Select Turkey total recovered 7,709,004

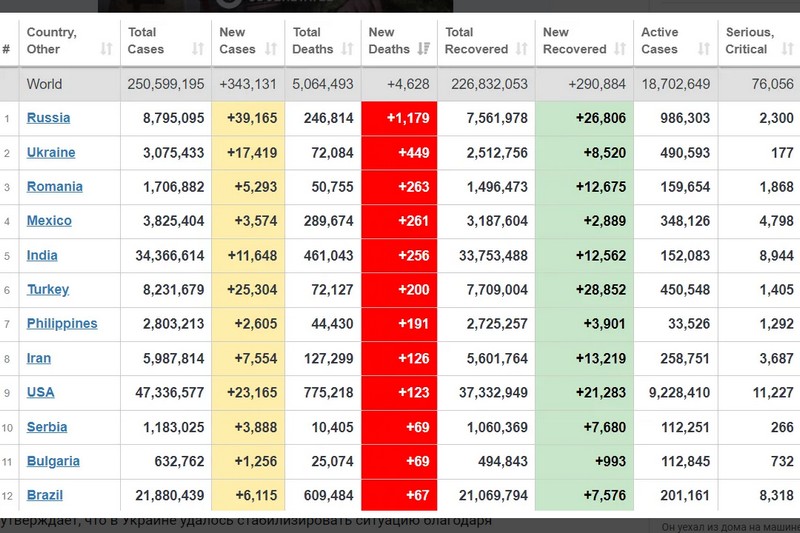click(x=497, y=290)
